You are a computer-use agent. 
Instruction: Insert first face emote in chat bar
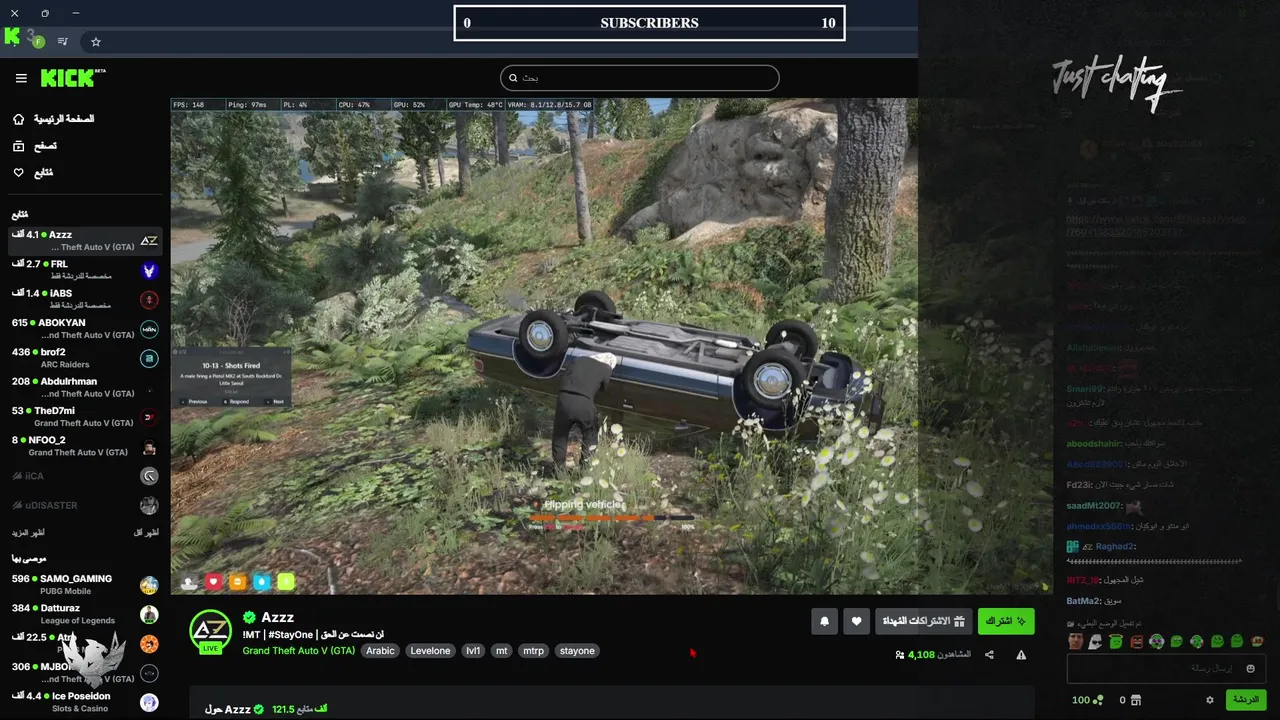coord(1075,641)
